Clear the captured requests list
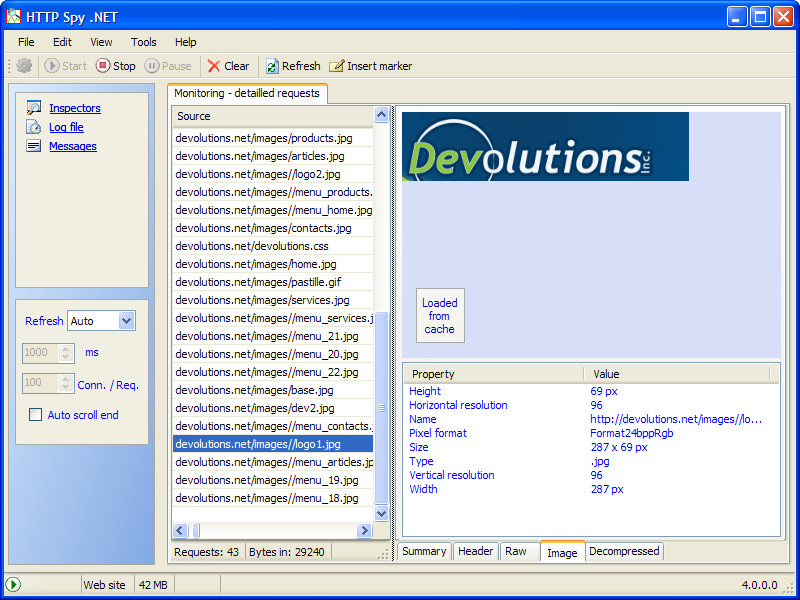 pos(228,66)
